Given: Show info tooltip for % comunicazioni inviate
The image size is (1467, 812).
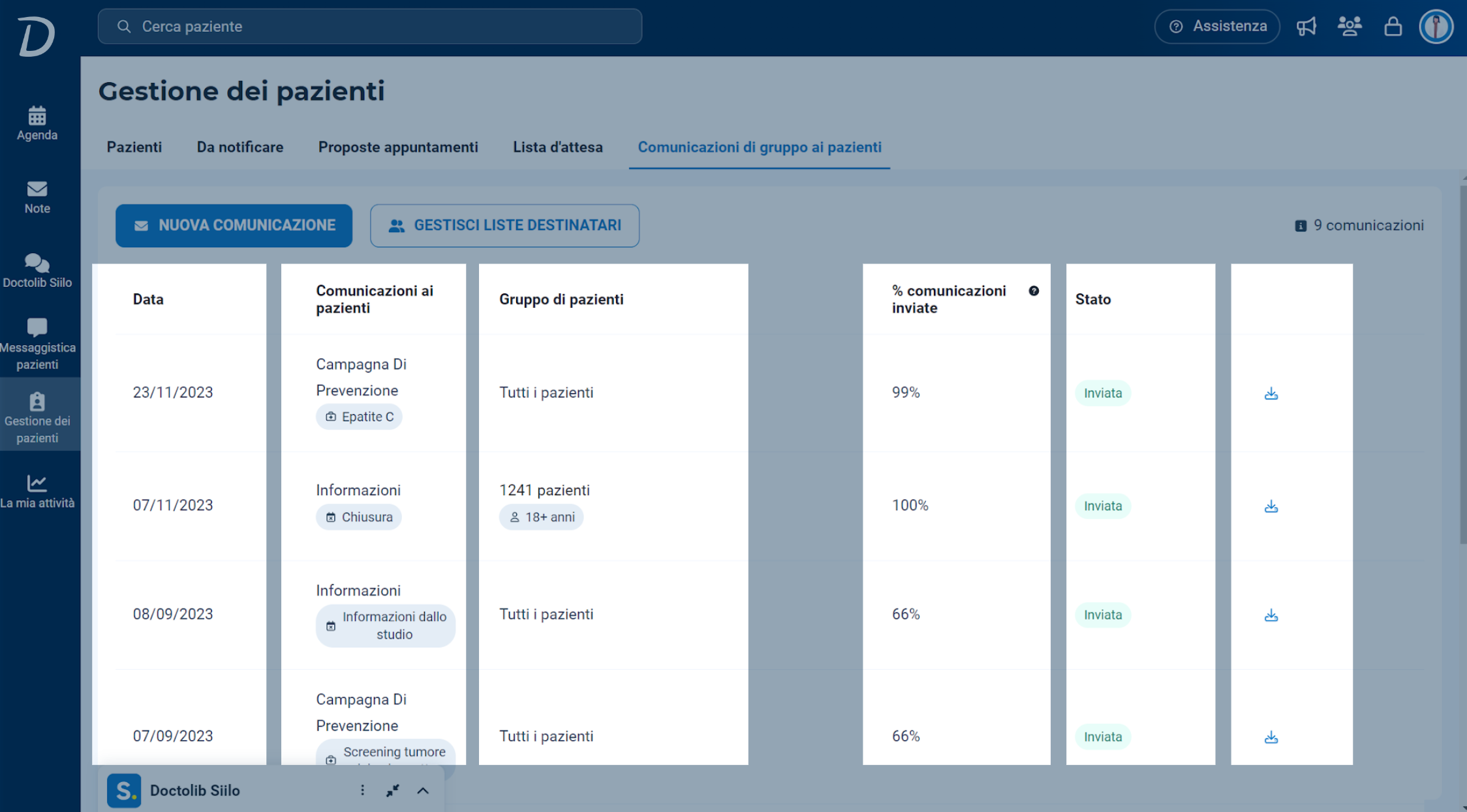Looking at the screenshot, I should point(1034,291).
